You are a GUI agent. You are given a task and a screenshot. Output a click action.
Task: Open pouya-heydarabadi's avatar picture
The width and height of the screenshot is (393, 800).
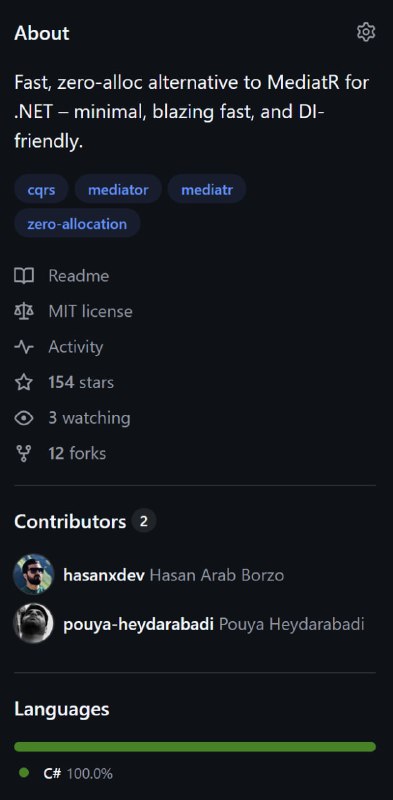(x=34, y=623)
